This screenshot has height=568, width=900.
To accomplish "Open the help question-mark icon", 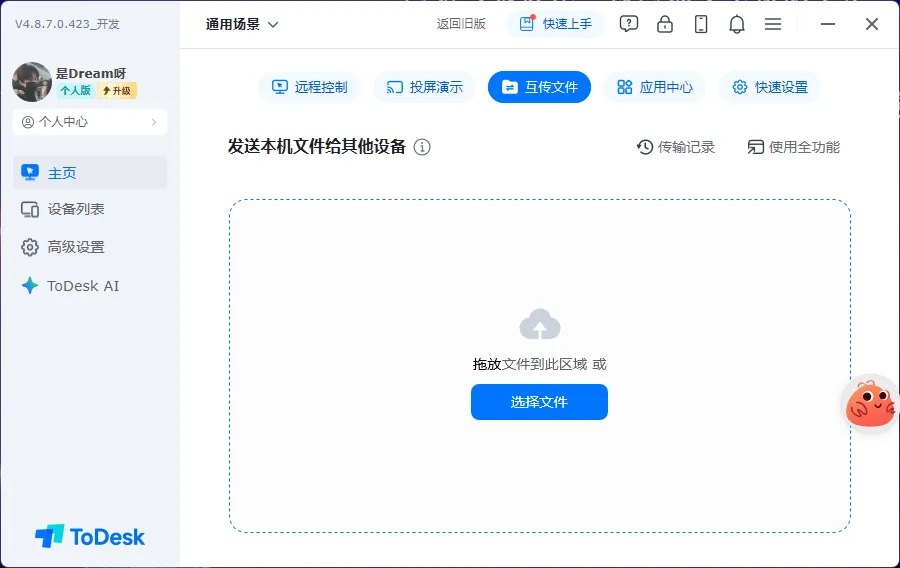I will 629,24.
